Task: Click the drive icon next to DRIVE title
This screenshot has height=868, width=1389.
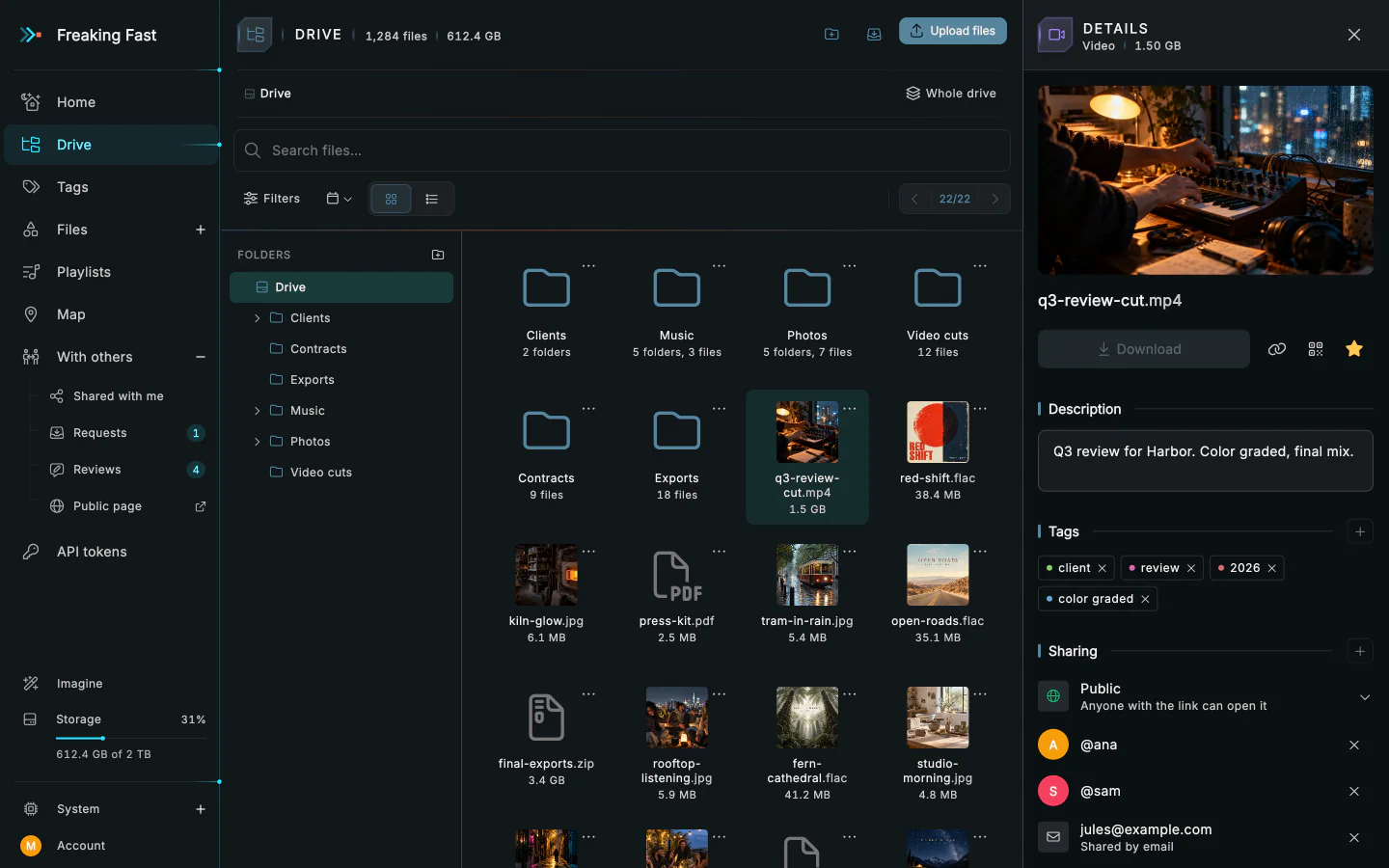Action: pyautogui.click(x=256, y=35)
